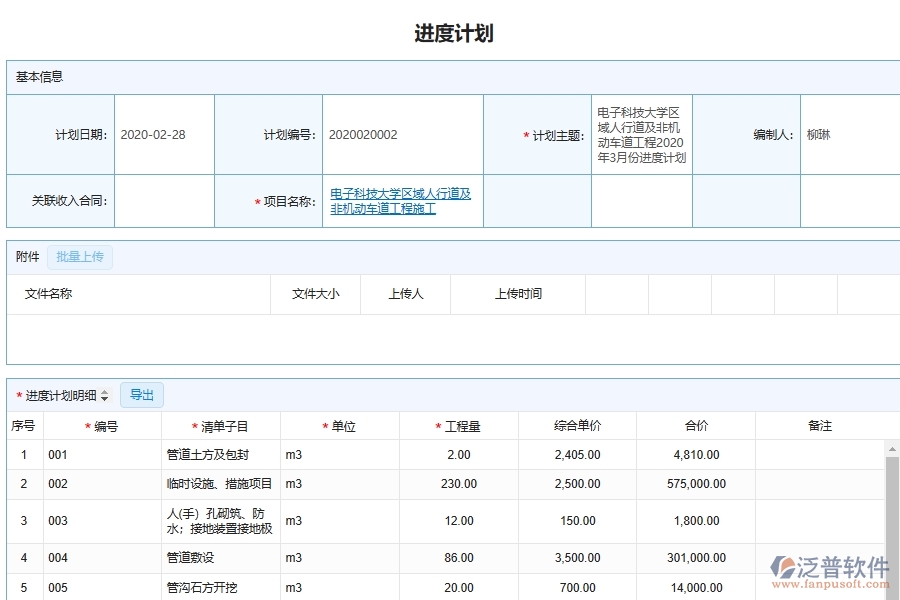The image size is (900, 600).
Task: Click the 批量上传 batch upload button
Action: click(x=80, y=257)
